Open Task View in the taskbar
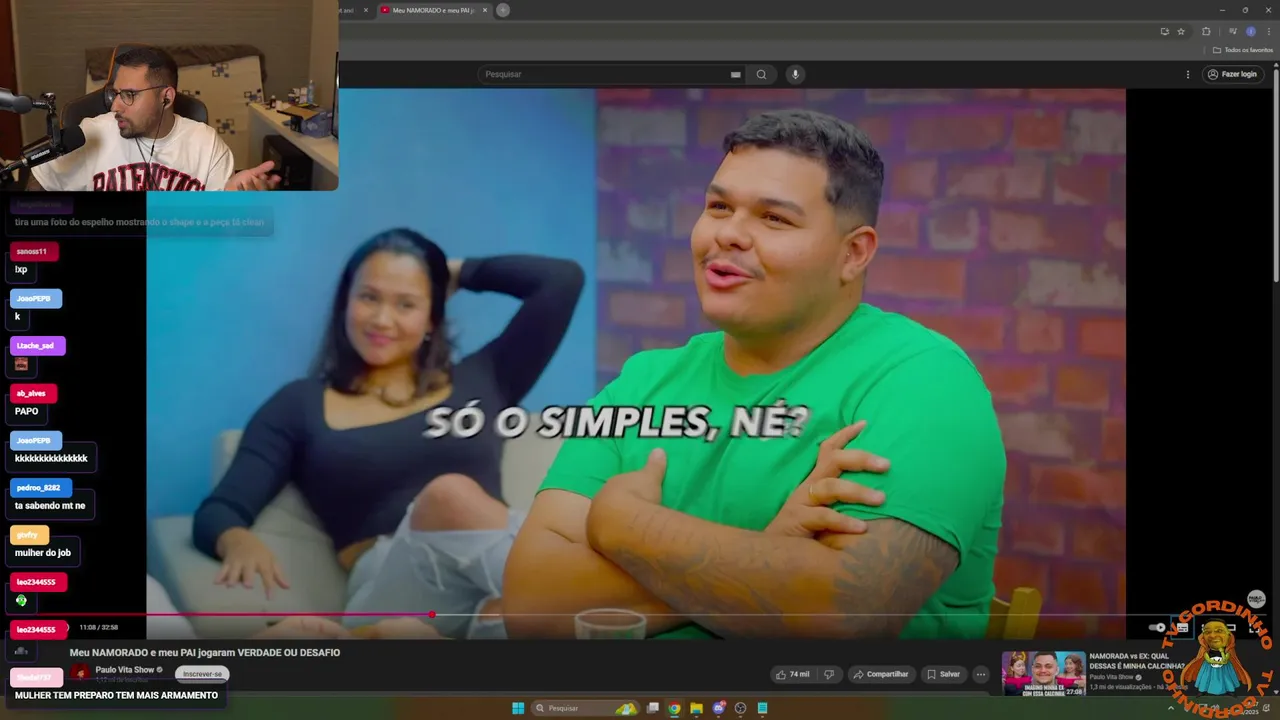Viewport: 1280px width, 720px height. (x=653, y=708)
